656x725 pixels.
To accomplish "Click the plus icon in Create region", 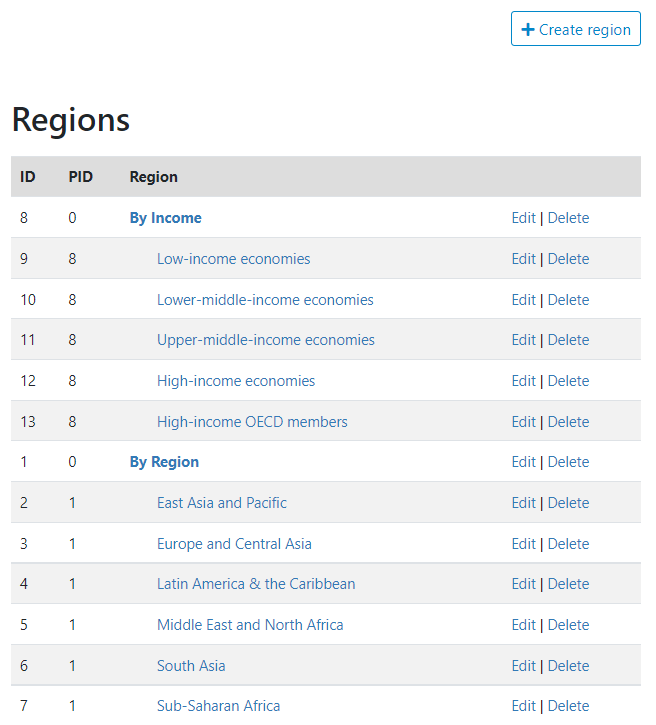I will point(527,30).
